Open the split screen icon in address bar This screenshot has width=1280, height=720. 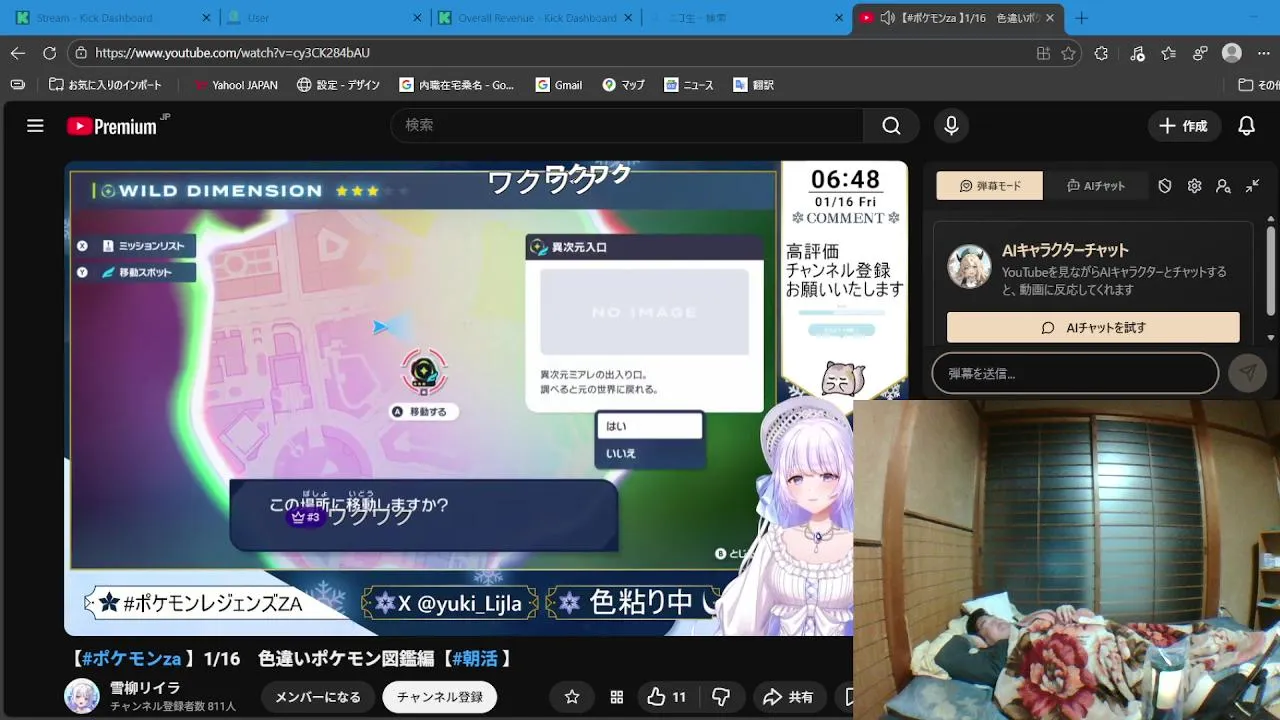[1043, 53]
